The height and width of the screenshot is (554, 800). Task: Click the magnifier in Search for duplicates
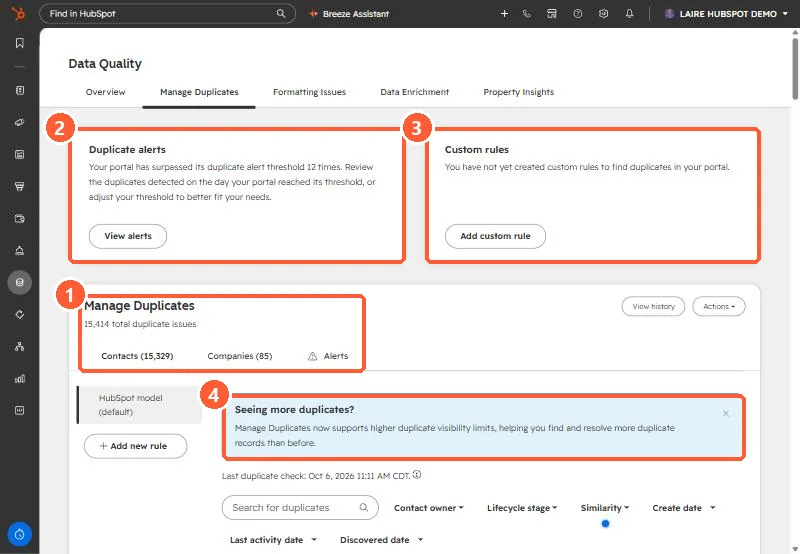(x=364, y=508)
